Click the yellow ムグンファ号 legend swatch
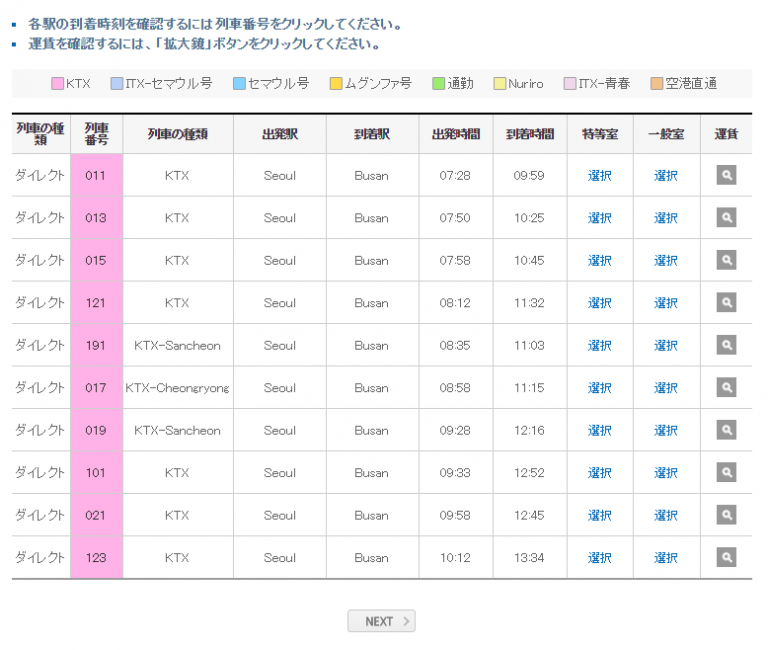This screenshot has height=650, width=768. pyautogui.click(x=336, y=84)
